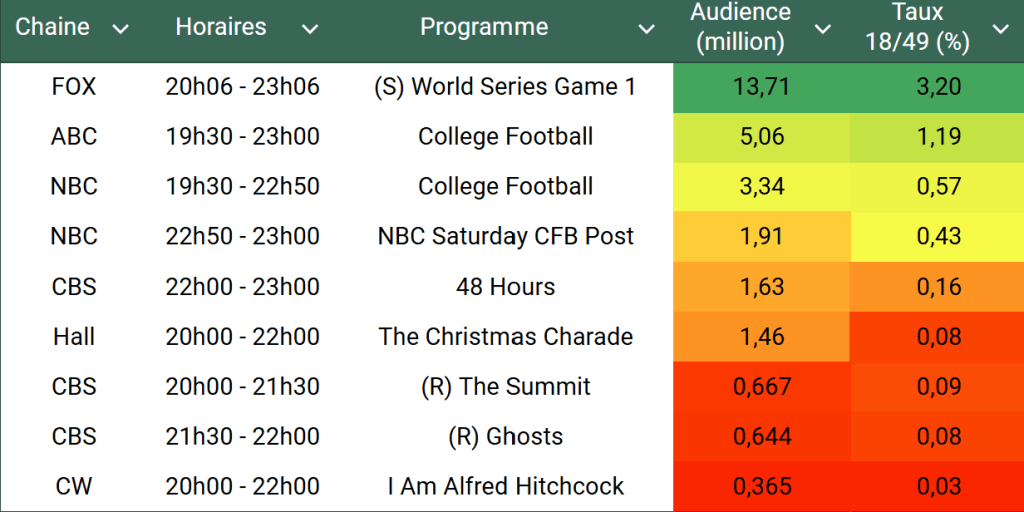Click the Programme header text
The height and width of the screenshot is (512, 1024).
click(x=484, y=28)
